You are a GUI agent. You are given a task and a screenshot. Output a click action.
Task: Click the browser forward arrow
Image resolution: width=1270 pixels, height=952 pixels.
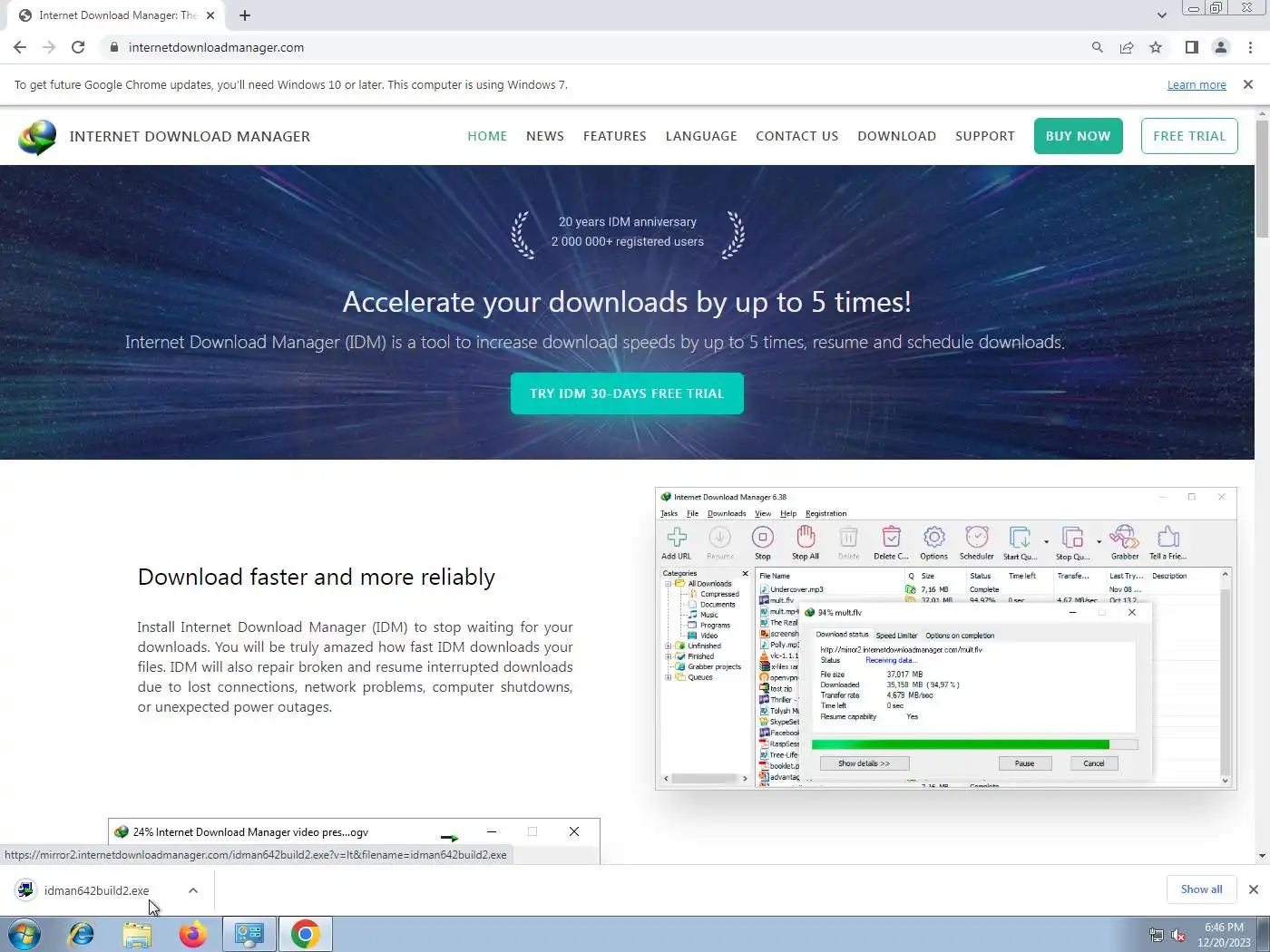point(49,47)
